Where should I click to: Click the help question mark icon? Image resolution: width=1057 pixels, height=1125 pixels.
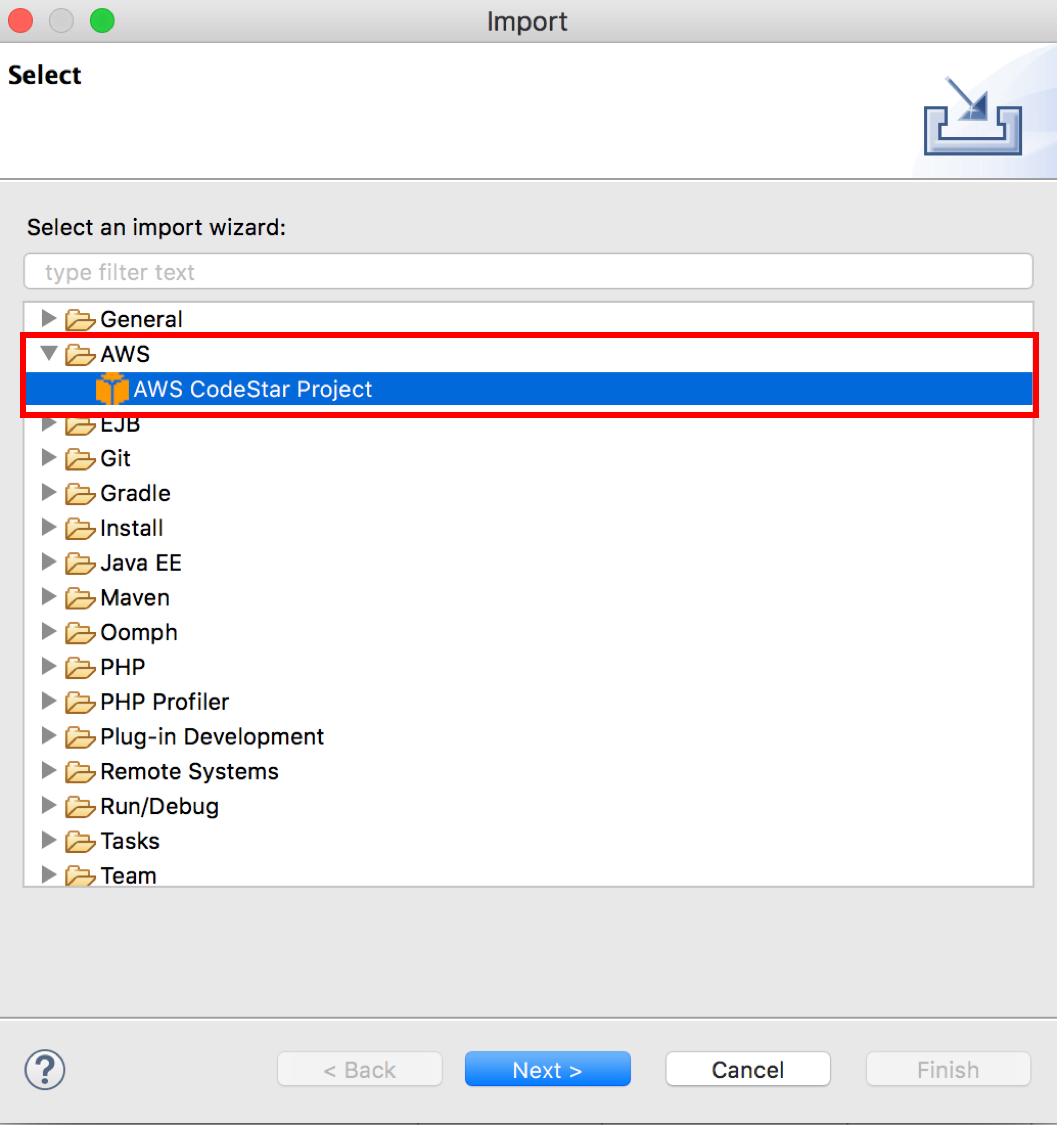click(x=45, y=1068)
